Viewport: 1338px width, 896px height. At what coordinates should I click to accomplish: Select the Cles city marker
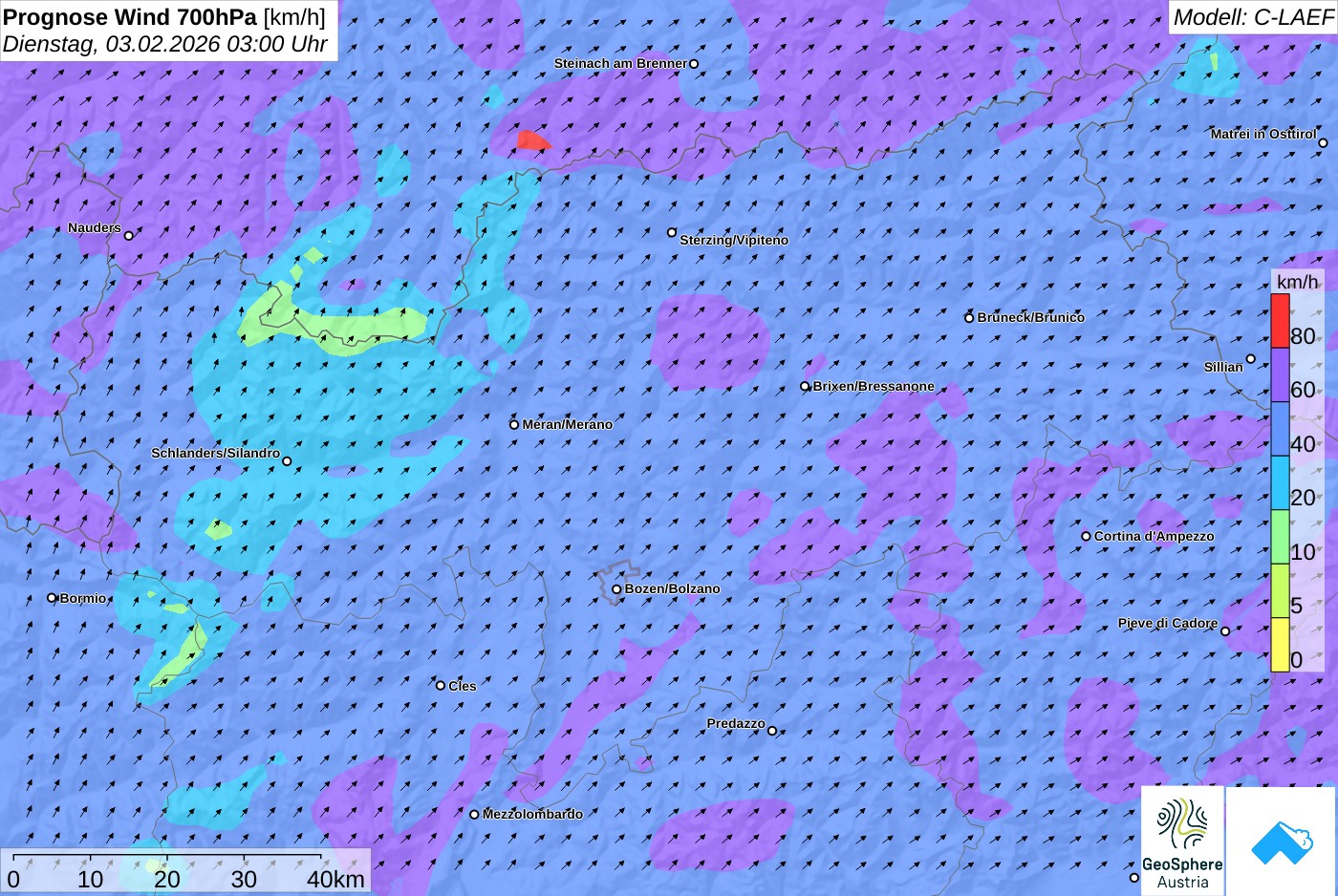[441, 685]
